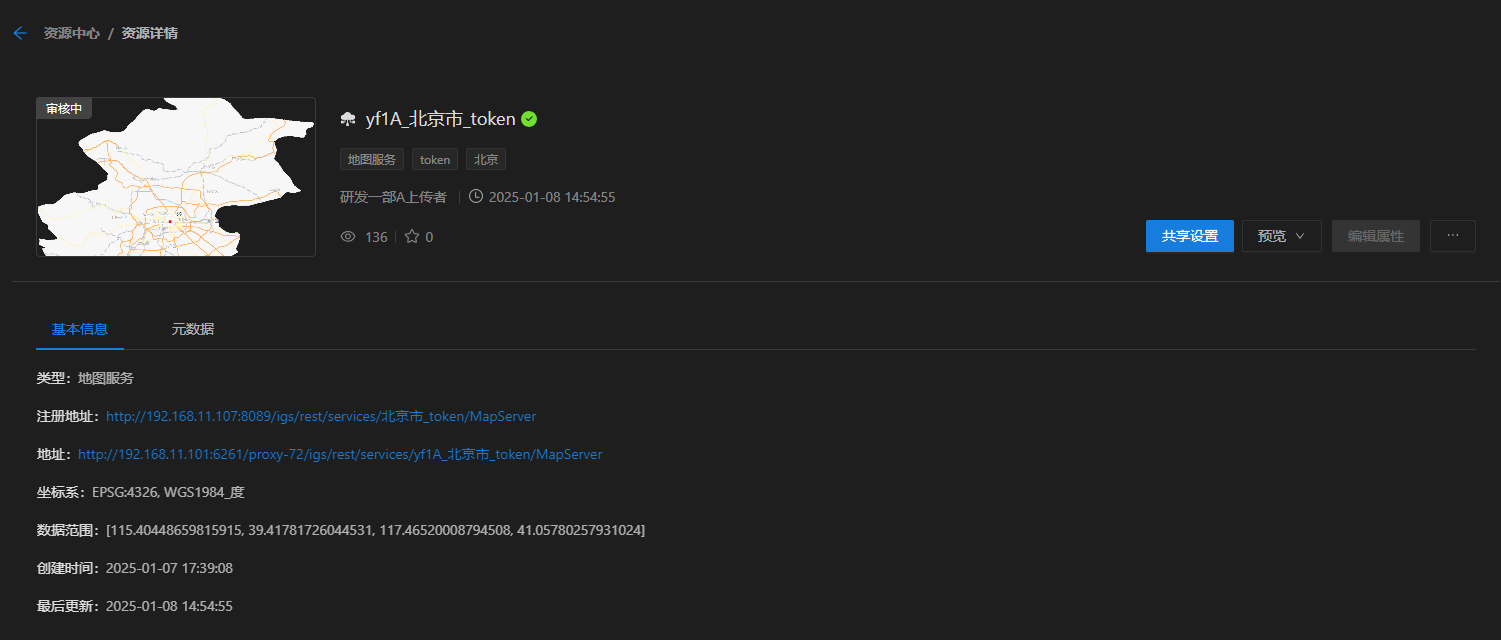Click 最后更新 value 2025-01-08 14:54:55
The width and height of the screenshot is (1501, 640).
(169, 606)
